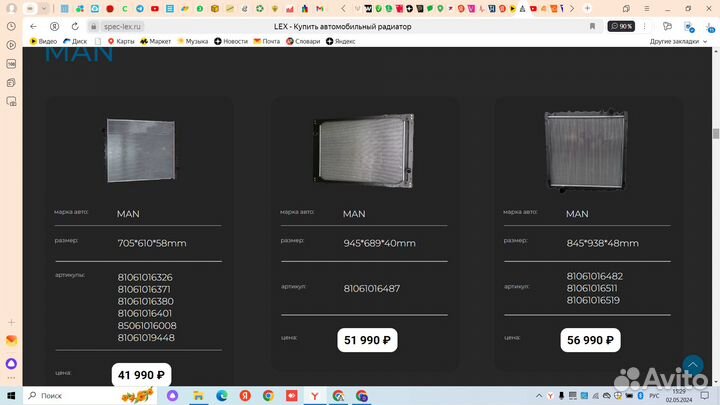The height and width of the screenshot is (405, 720).
Task: Show hidden system tray icons
Action: pyautogui.click(x=539, y=395)
